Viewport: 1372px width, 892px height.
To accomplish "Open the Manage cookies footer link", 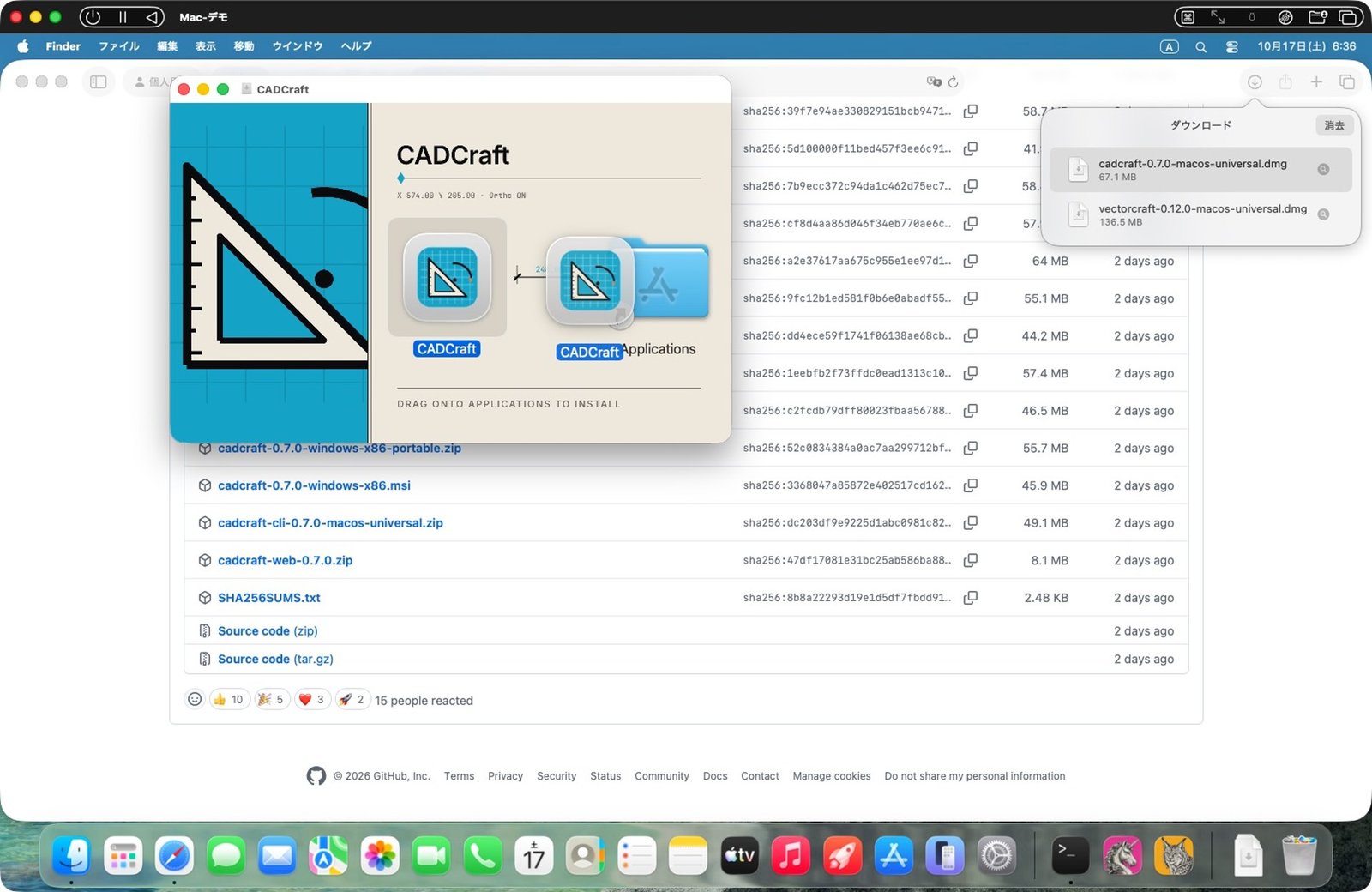I will click(x=832, y=776).
